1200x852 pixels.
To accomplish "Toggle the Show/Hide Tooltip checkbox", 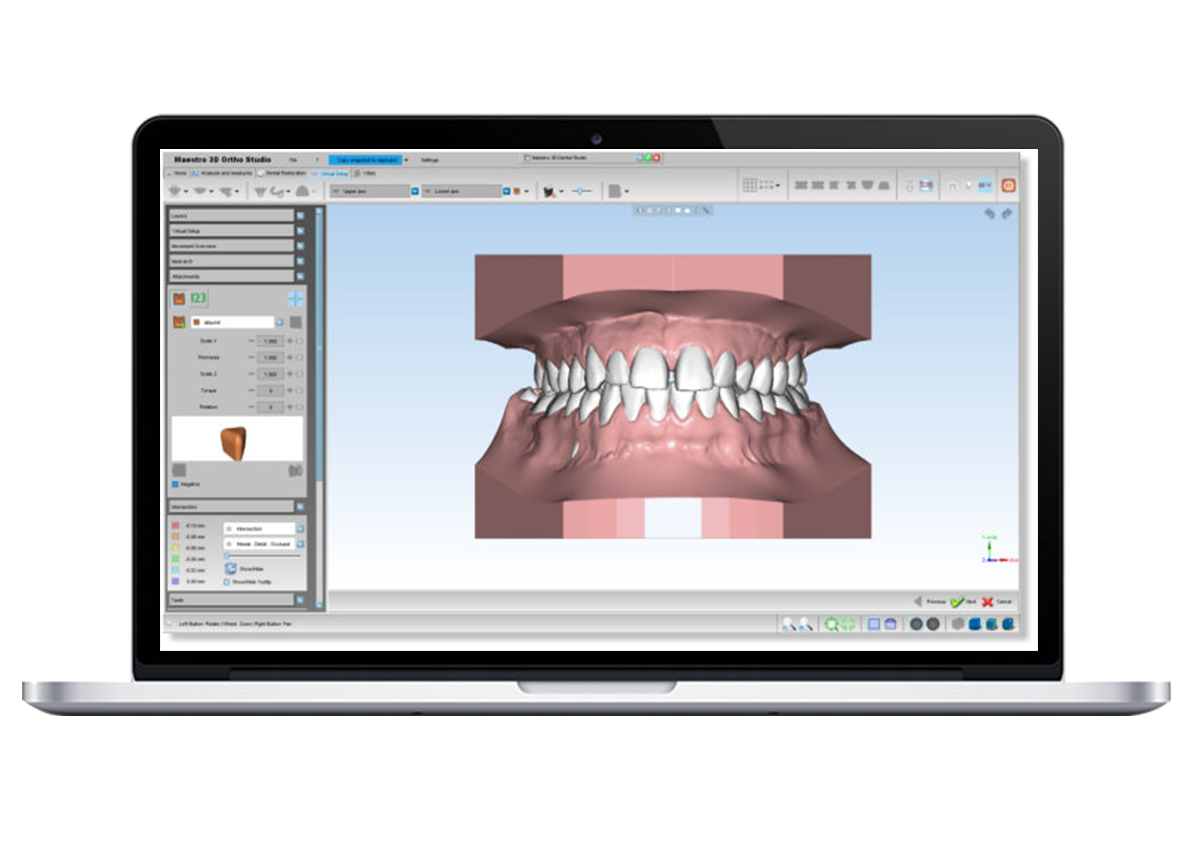I will click(x=228, y=580).
